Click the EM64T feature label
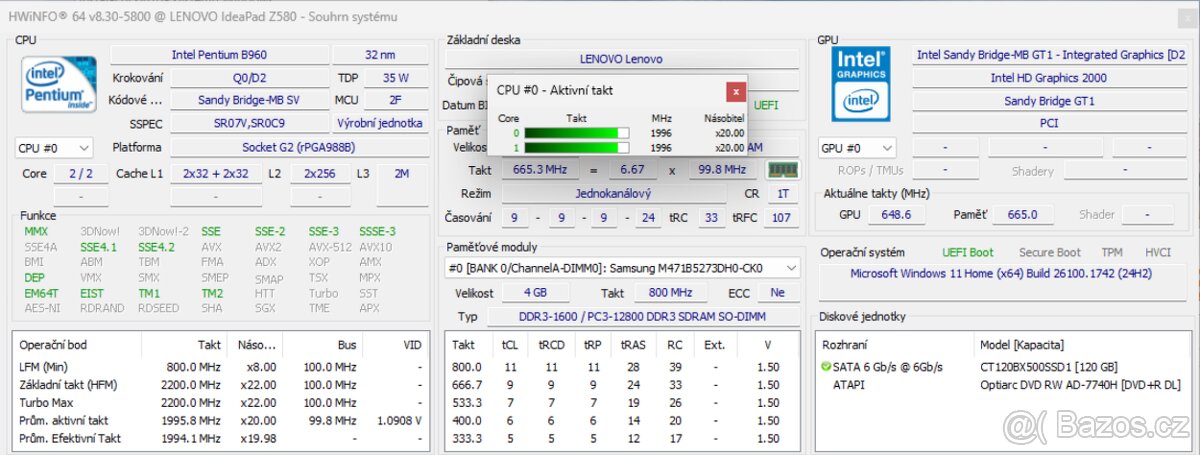This screenshot has height=455, width=1200. [40, 293]
